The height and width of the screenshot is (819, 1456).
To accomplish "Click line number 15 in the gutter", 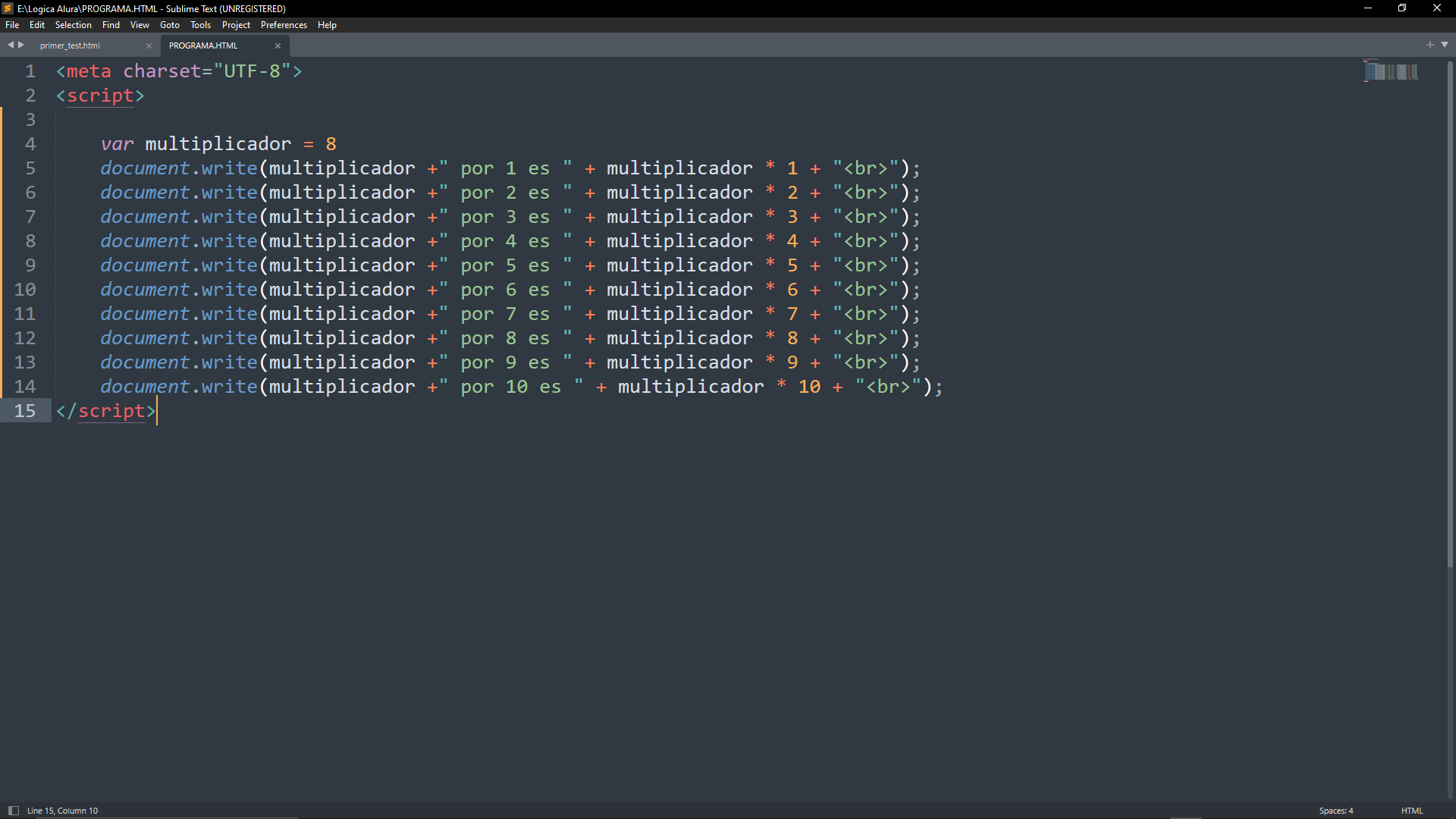I will click(25, 411).
